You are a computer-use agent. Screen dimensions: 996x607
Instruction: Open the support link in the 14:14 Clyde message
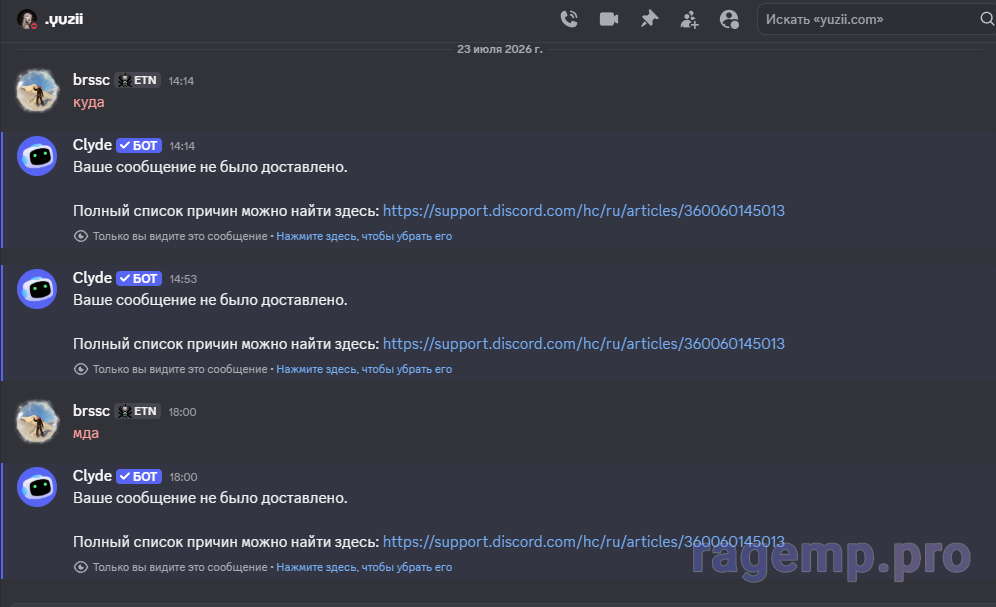pyautogui.click(x=584, y=211)
